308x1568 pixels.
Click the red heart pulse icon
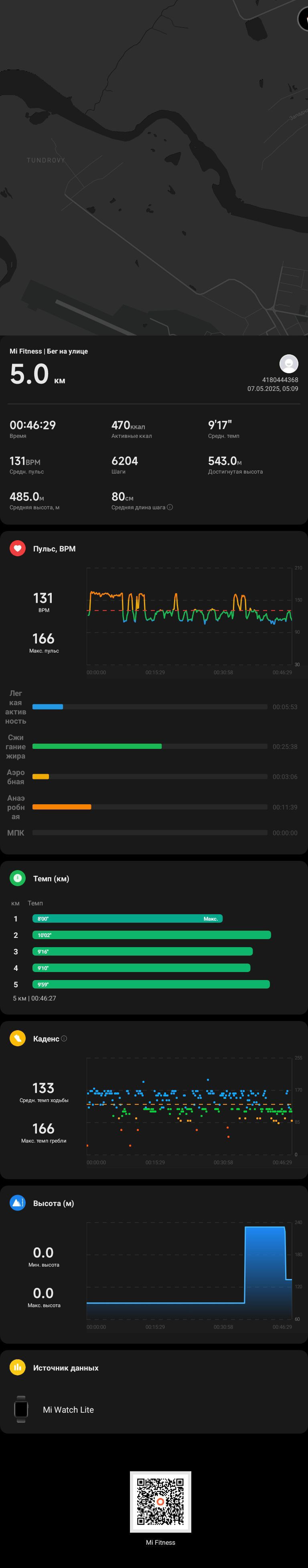coord(18,549)
